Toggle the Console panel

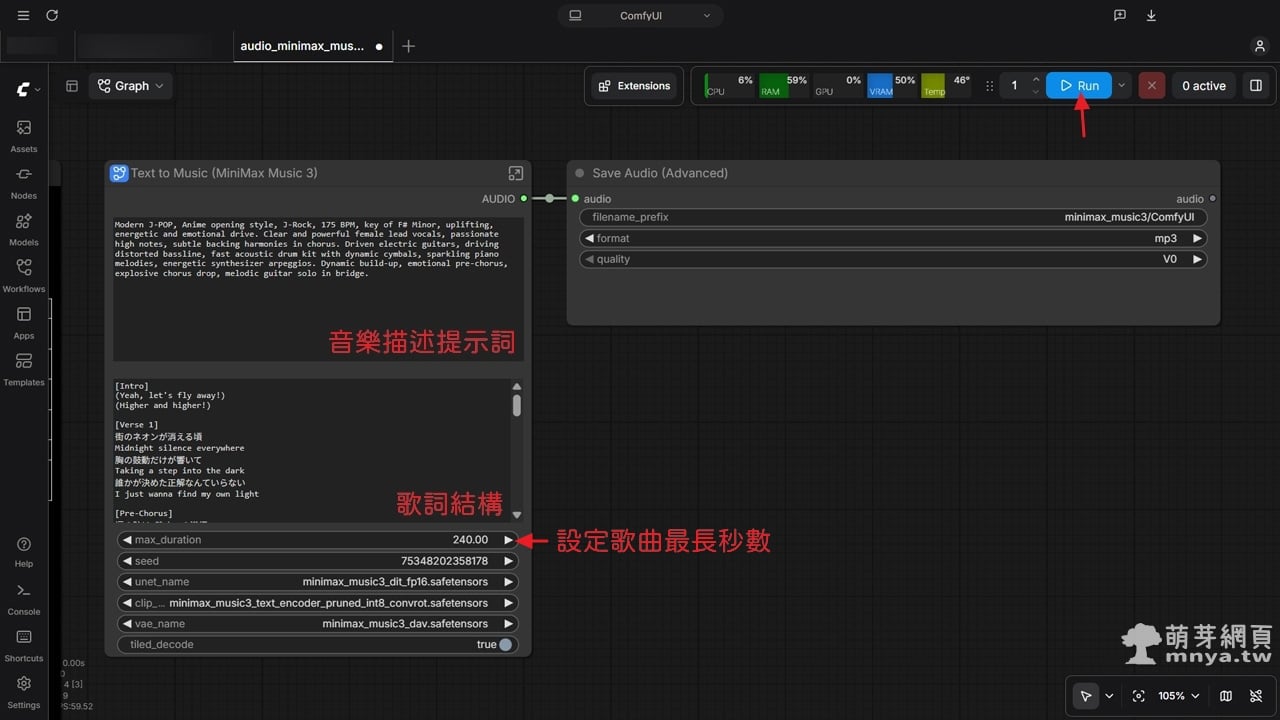24,598
